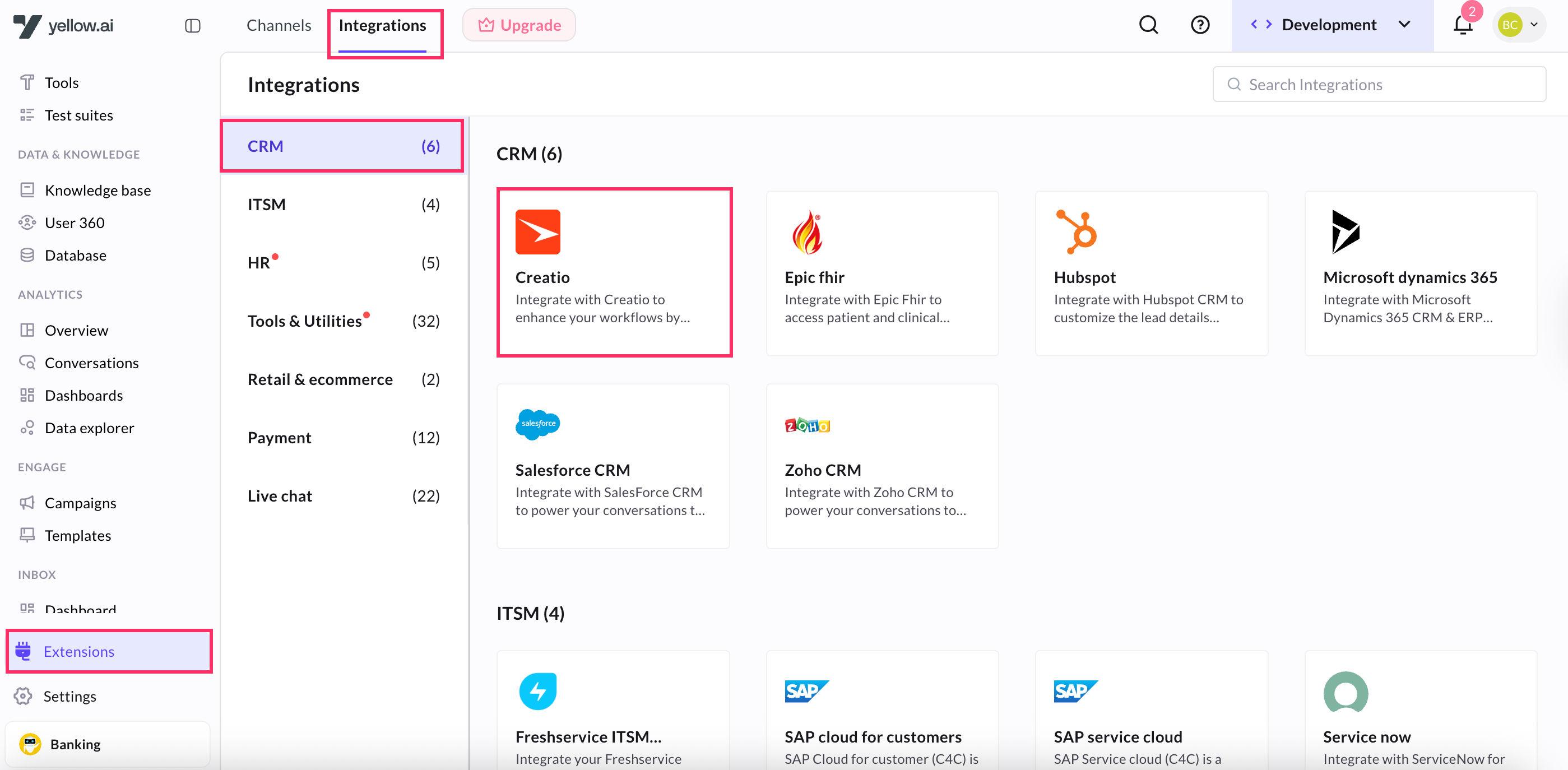Open Knowledge base in sidebar

(x=98, y=190)
